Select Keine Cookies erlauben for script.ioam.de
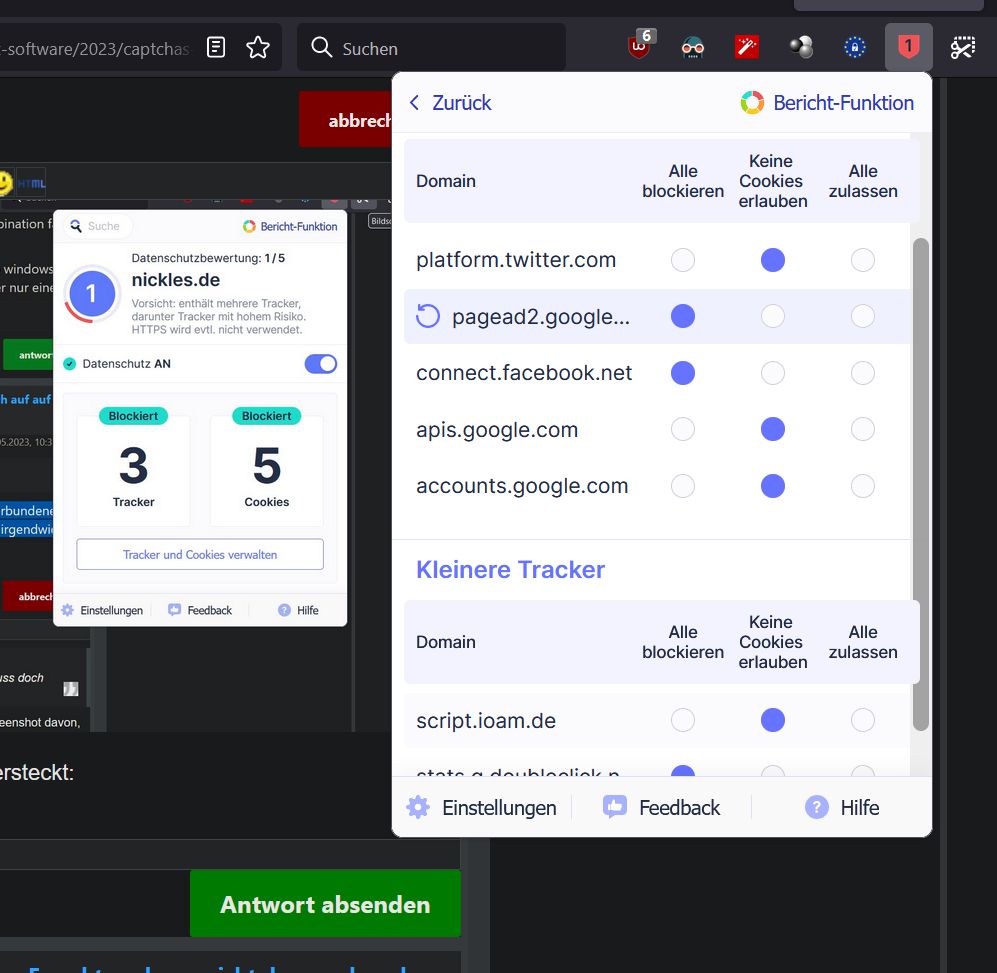Screen dimensions: 997x973 coord(773,721)
